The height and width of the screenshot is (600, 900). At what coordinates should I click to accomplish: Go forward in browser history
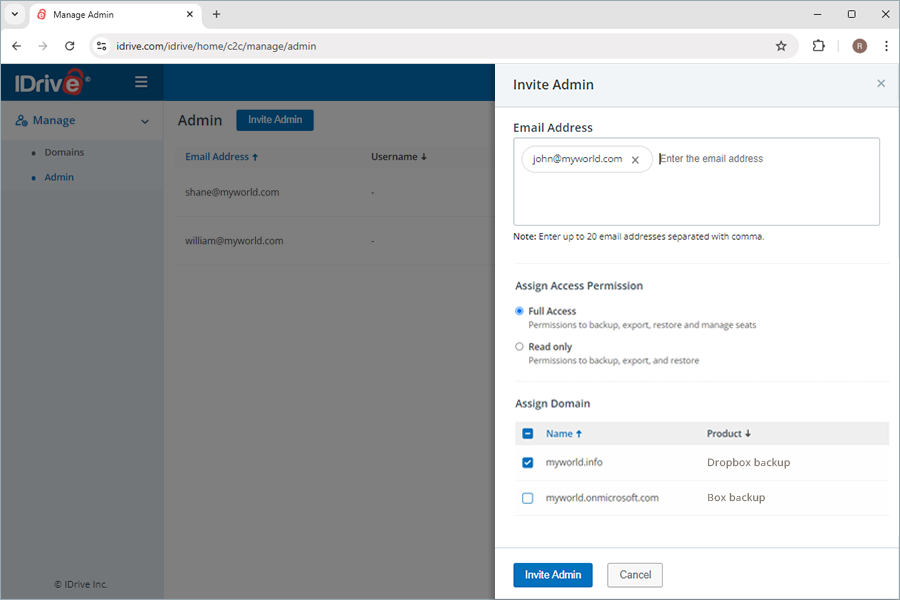(43, 46)
